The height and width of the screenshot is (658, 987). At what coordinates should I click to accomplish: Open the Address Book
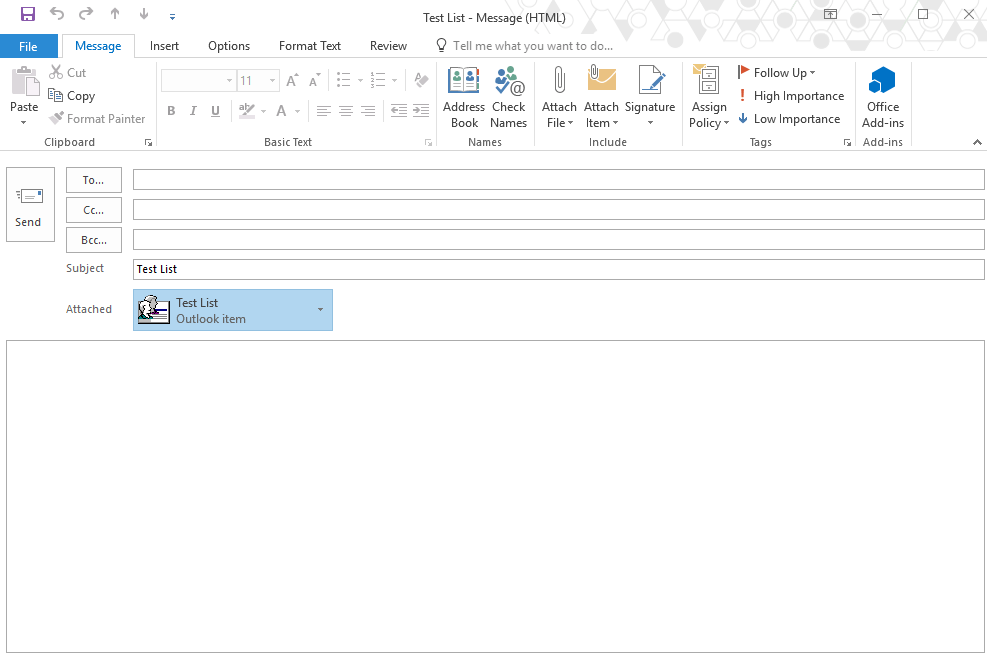coord(463,95)
